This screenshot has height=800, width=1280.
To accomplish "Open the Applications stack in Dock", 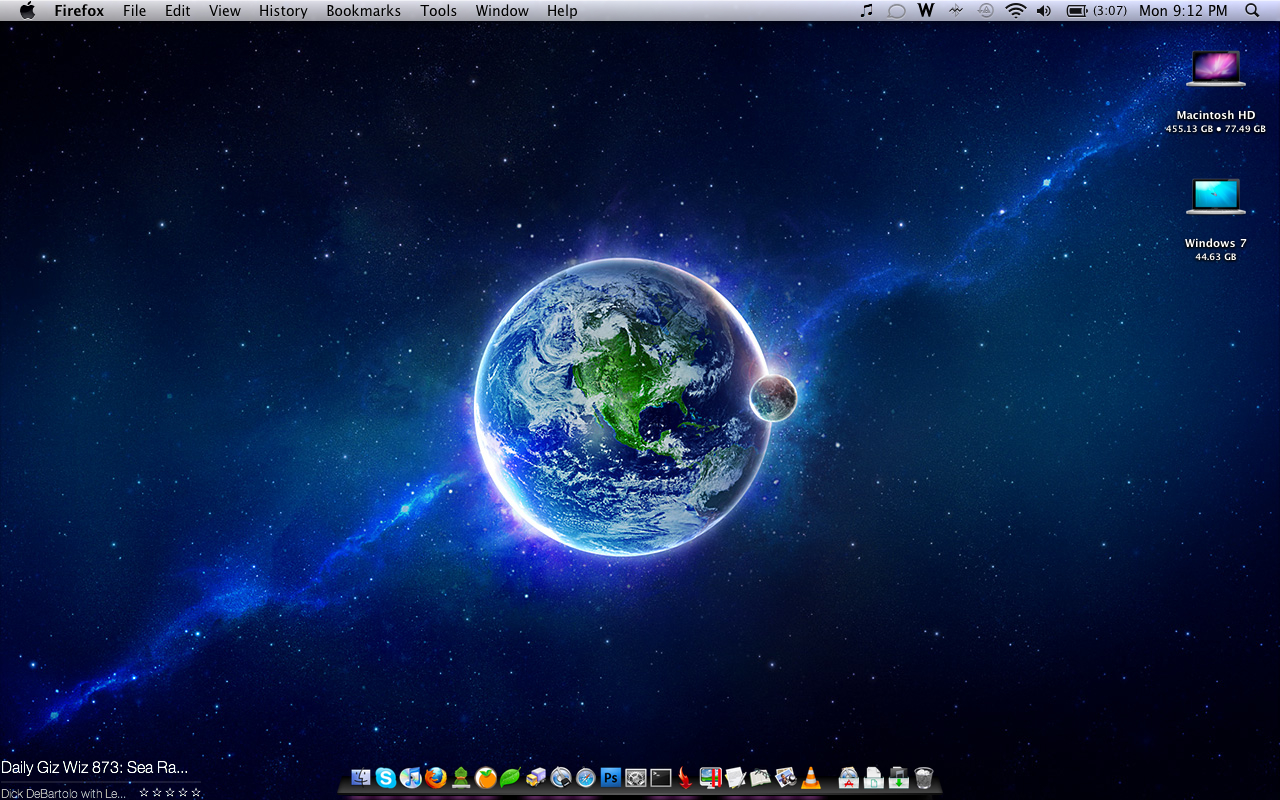I will [x=849, y=777].
